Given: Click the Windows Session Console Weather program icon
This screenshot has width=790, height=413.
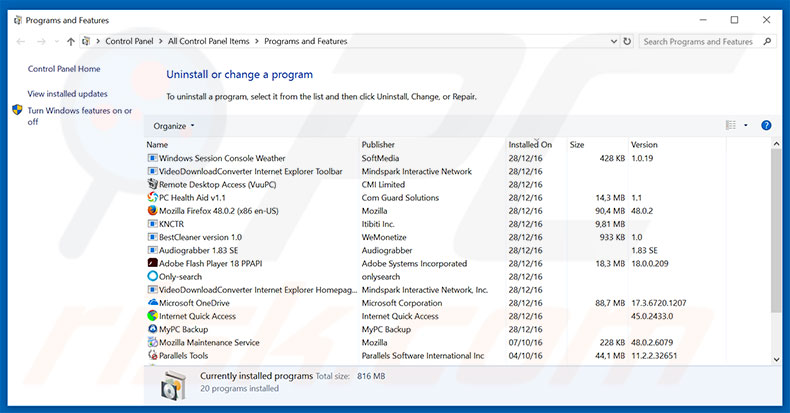Looking at the screenshot, I should pos(152,158).
